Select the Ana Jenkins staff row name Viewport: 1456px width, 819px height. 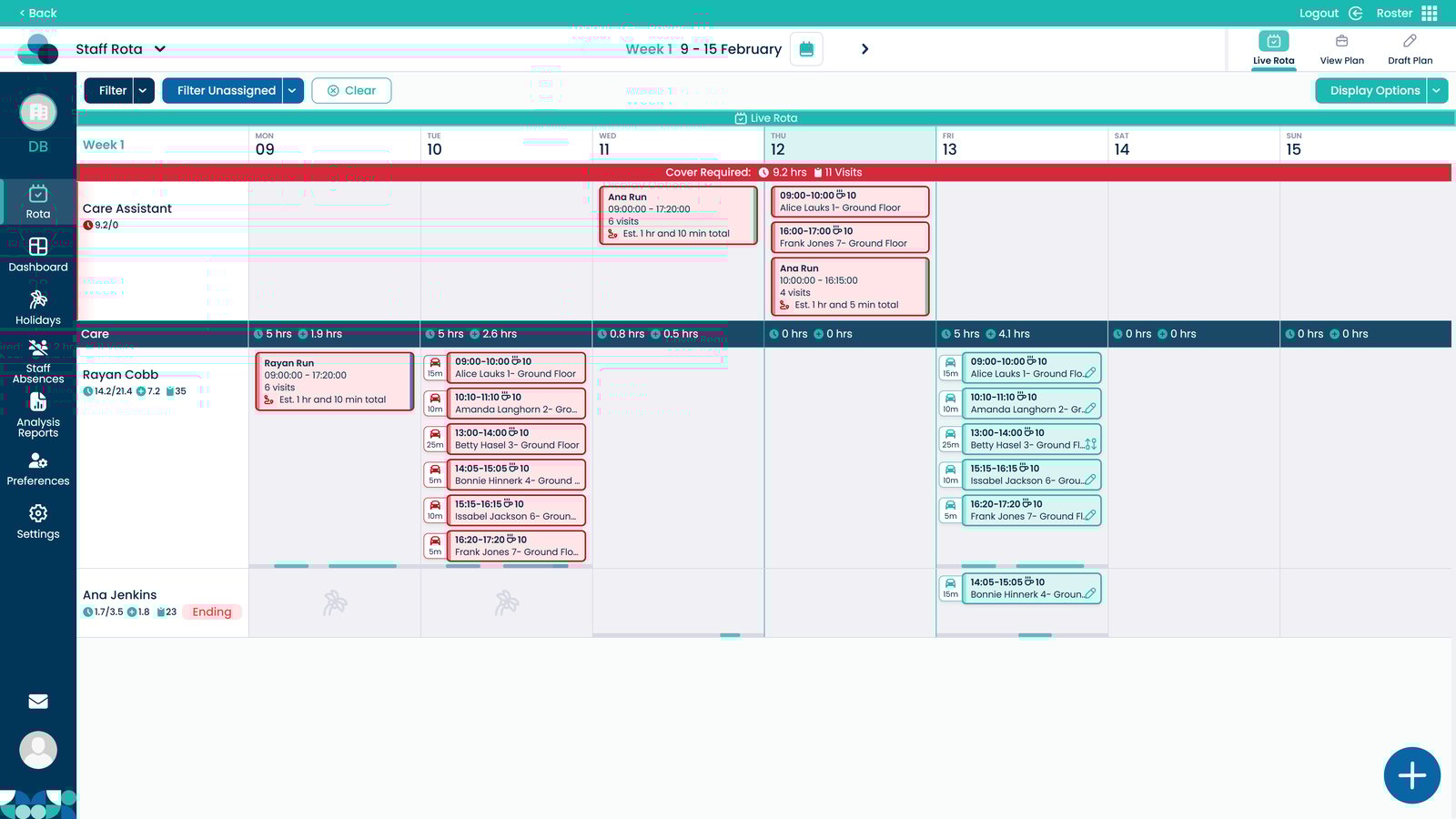[119, 595]
